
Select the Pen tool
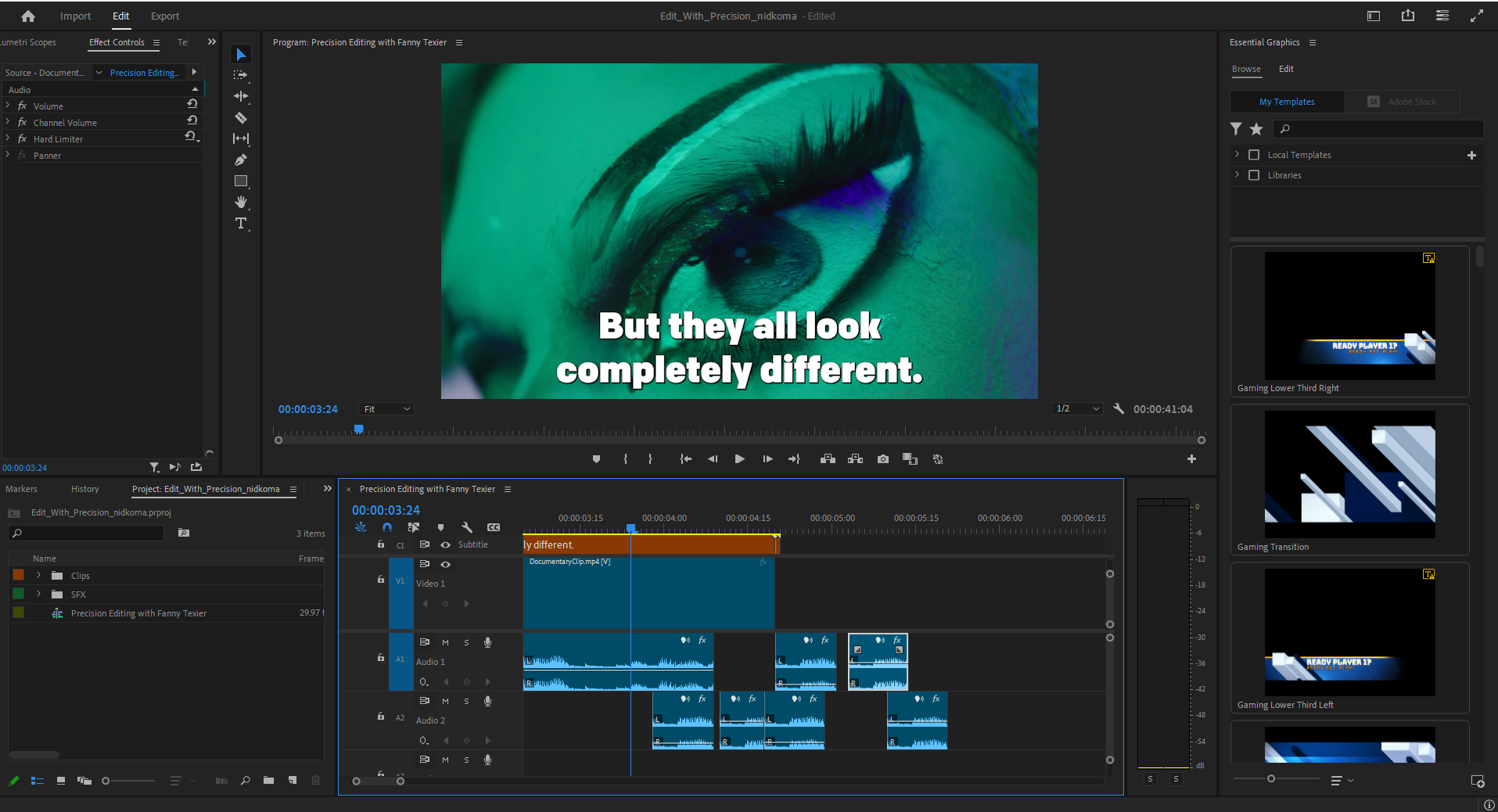[x=241, y=160]
